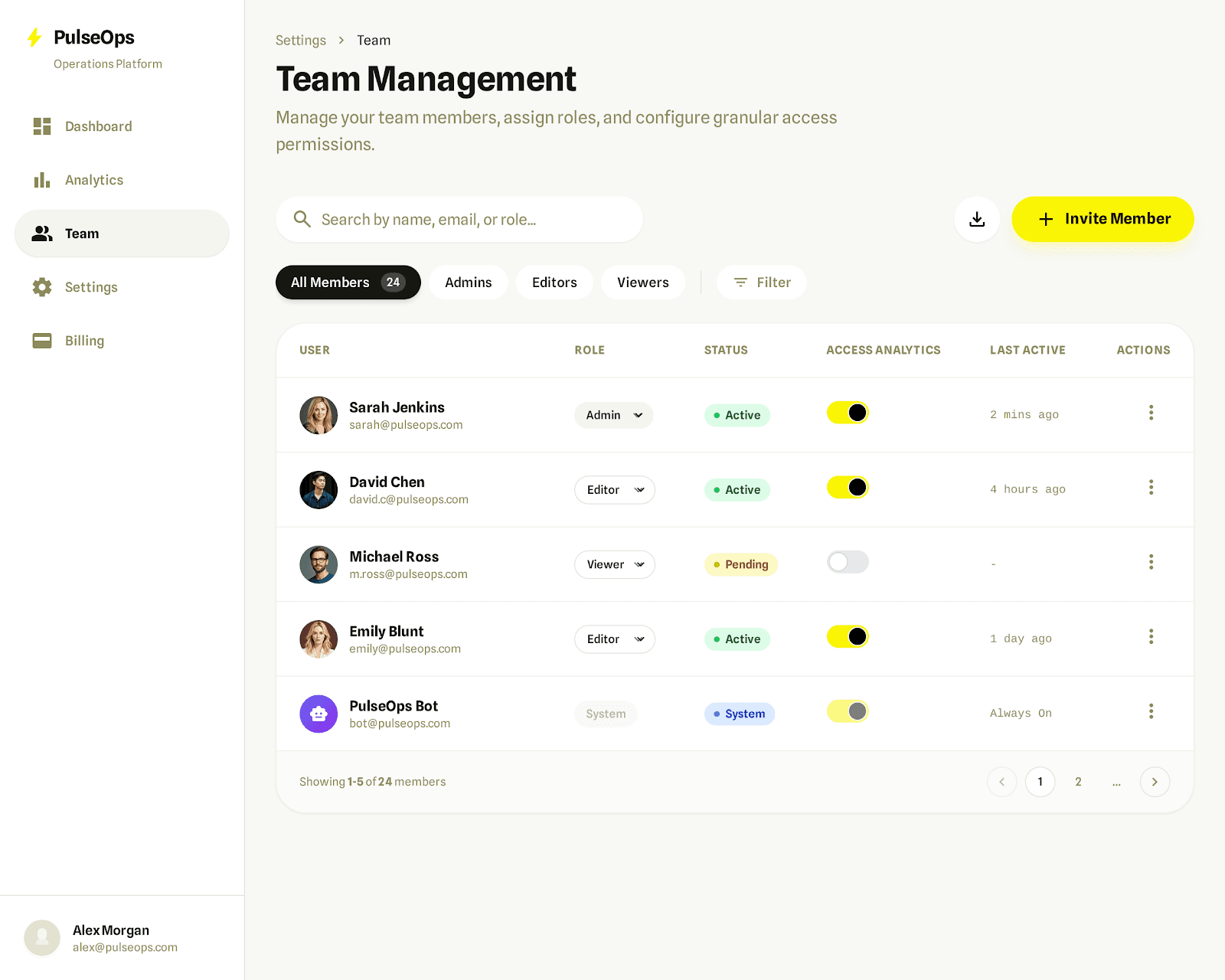Switch to the Admins tab
Viewport: 1225px width, 980px height.
tap(468, 282)
